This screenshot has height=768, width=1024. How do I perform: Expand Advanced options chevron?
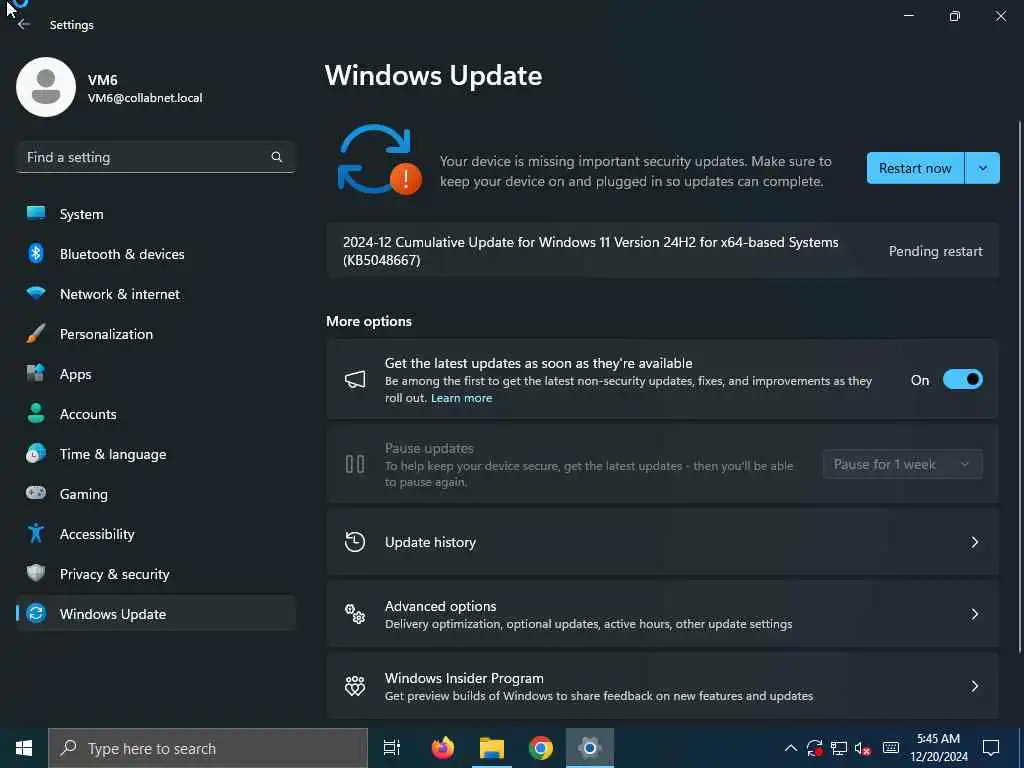click(x=974, y=614)
